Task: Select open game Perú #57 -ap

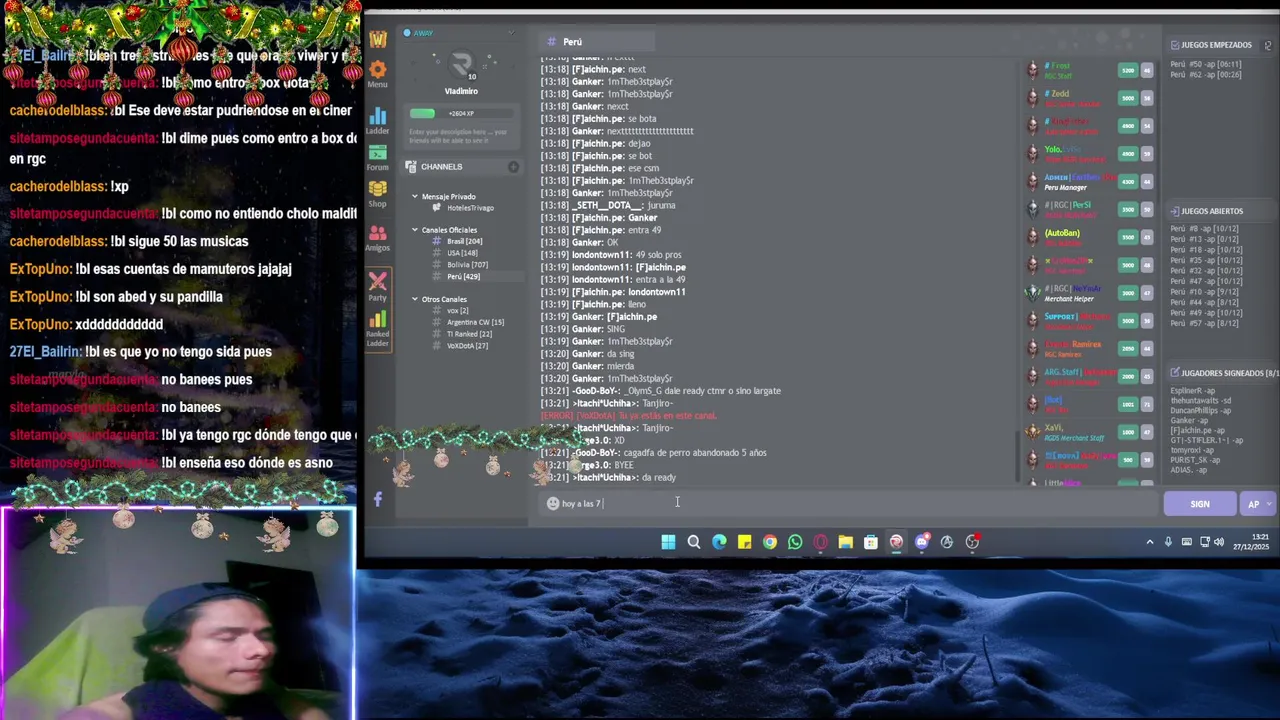Action: click(x=1205, y=324)
